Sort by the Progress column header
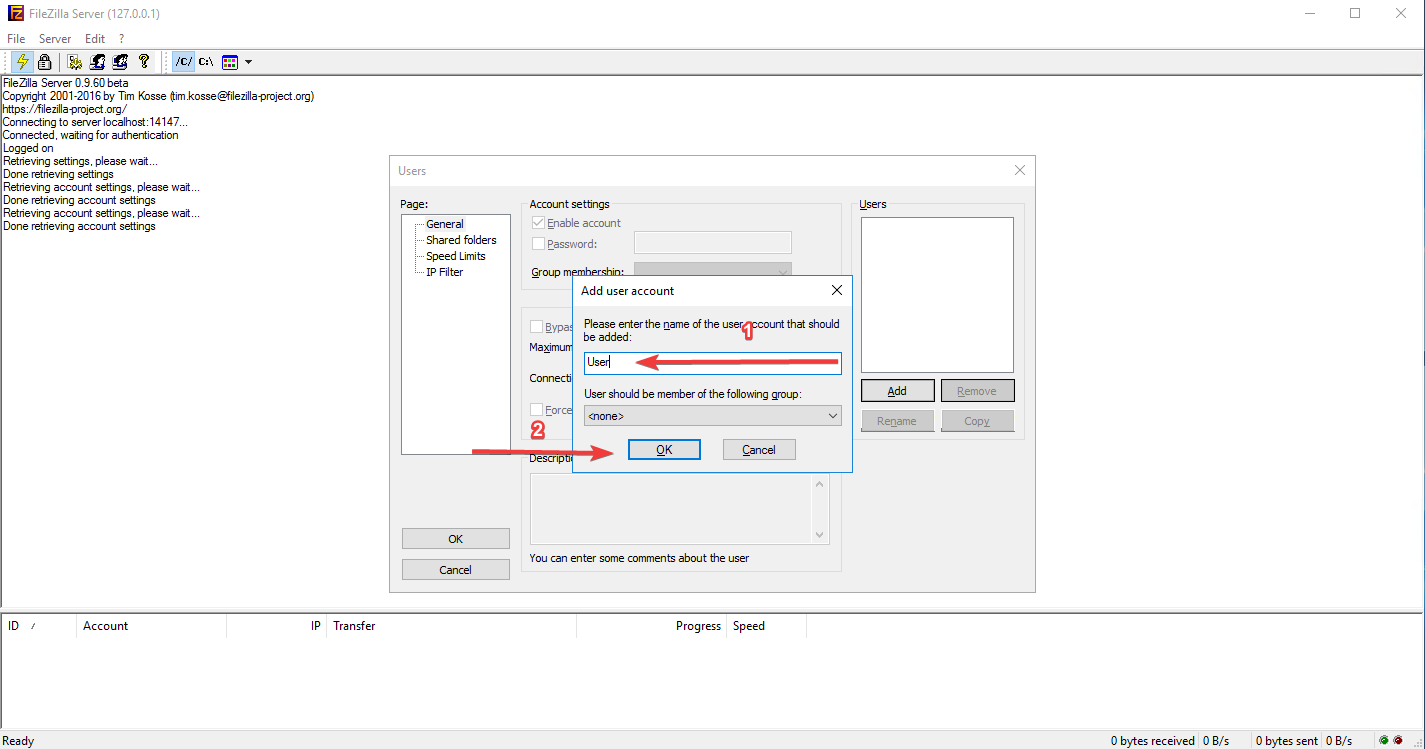 [x=651, y=626]
